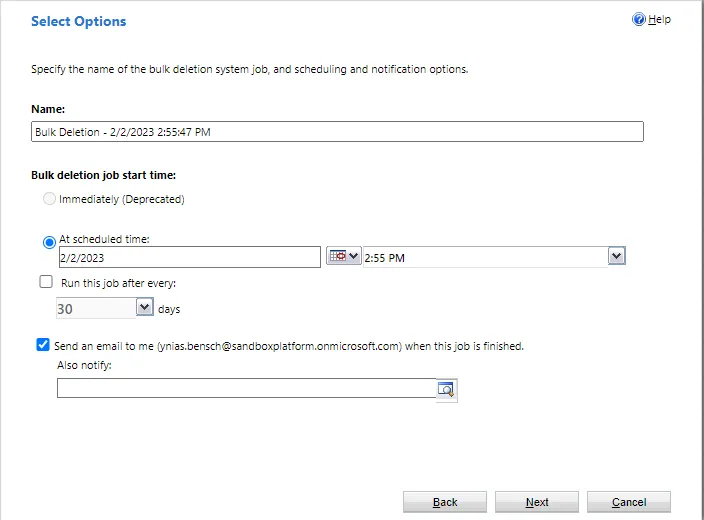Click the Select Options heading
The height and width of the screenshot is (520, 704).
point(79,21)
